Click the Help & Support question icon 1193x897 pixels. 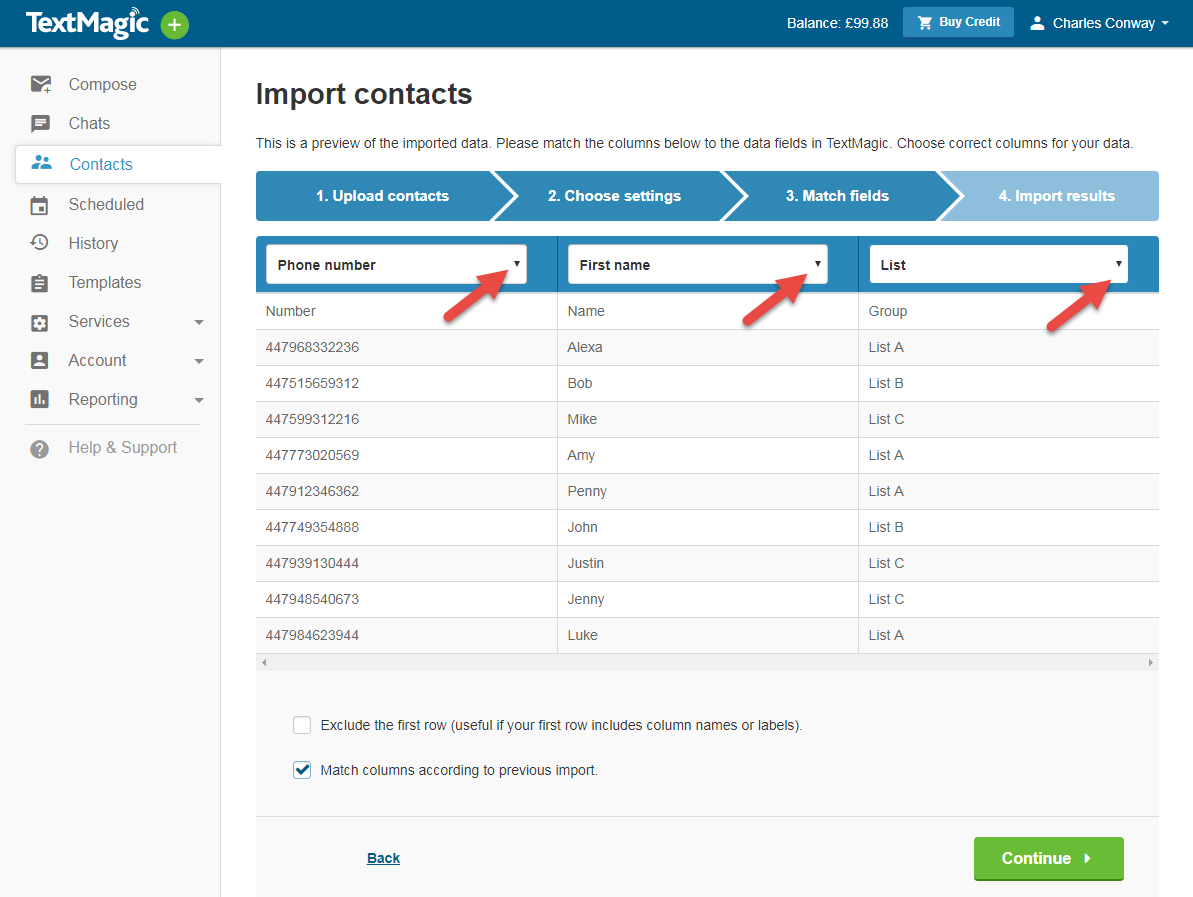(40, 449)
